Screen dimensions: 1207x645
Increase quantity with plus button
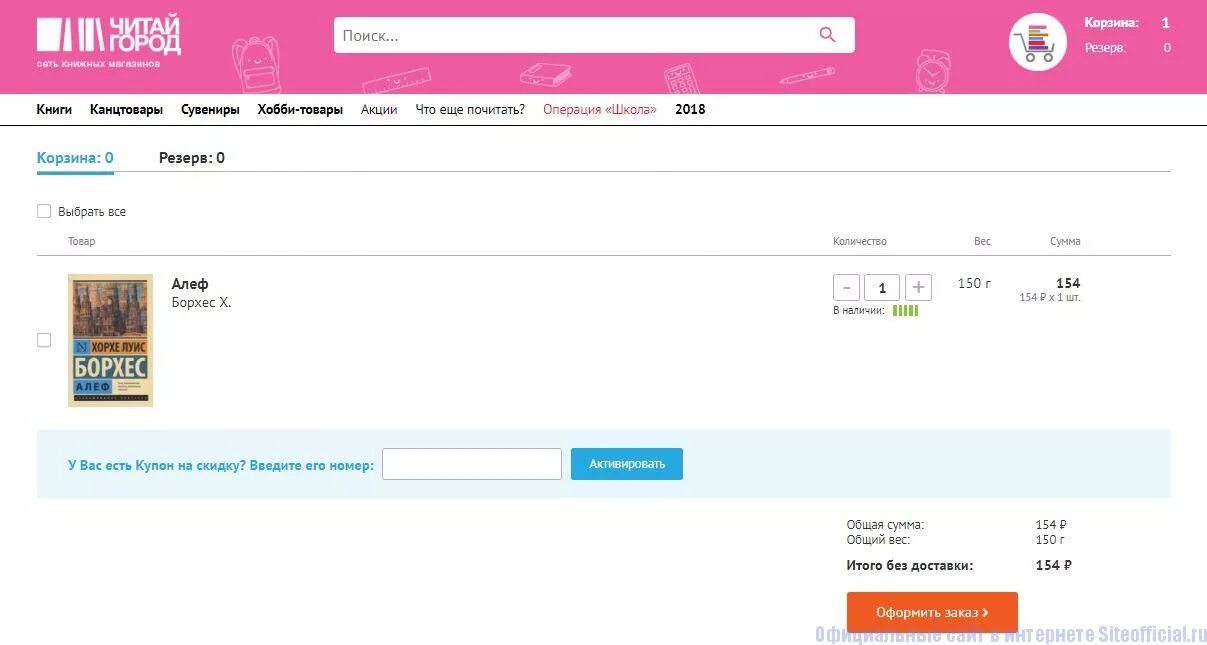tap(918, 288)
